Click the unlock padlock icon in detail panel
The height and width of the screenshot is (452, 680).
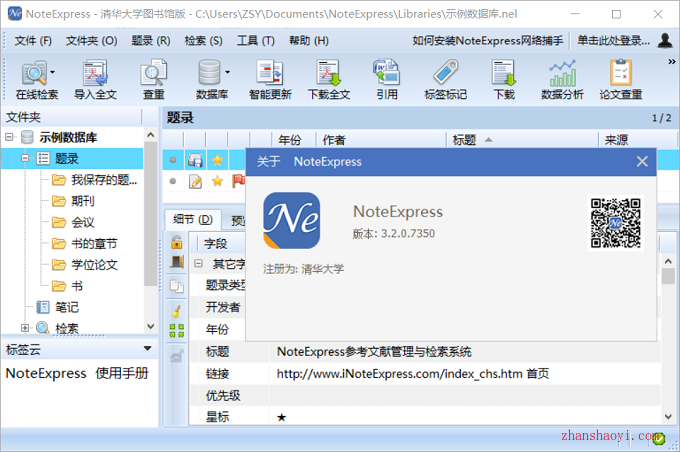pos(177,242)
